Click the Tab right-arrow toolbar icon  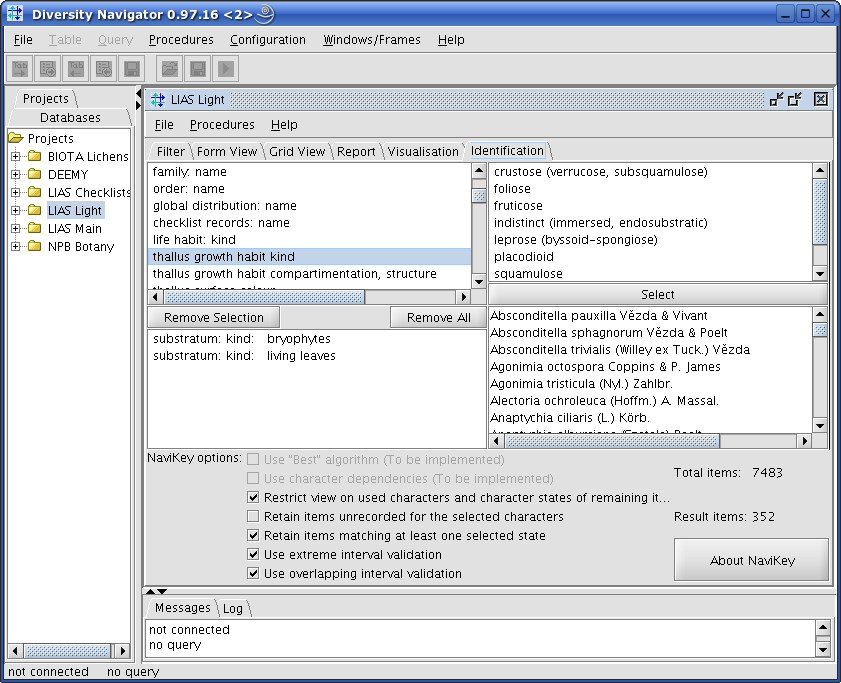coord(20,69)
